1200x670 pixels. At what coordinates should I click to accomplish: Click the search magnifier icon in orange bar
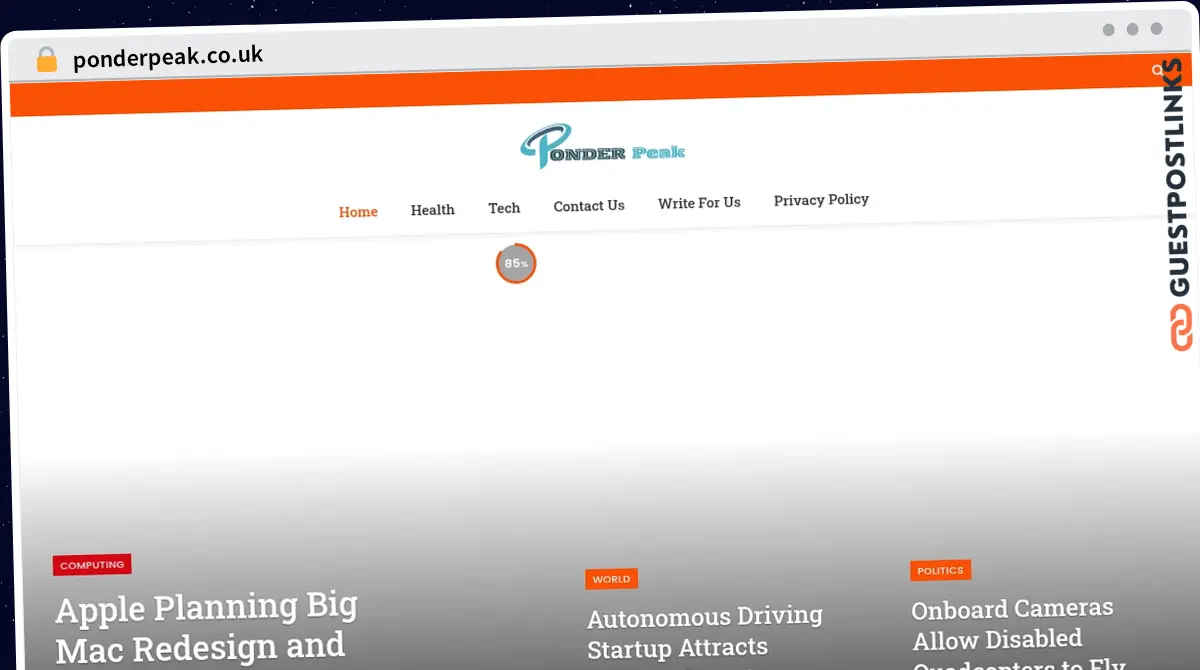point(1158,70)
